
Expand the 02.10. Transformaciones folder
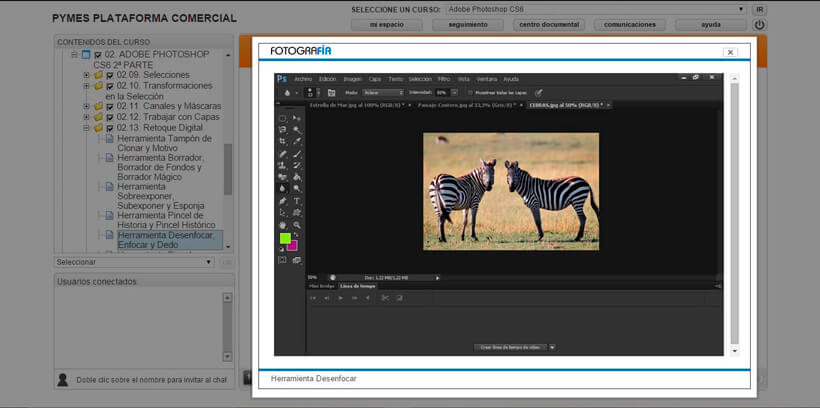[x=86, y=86]
